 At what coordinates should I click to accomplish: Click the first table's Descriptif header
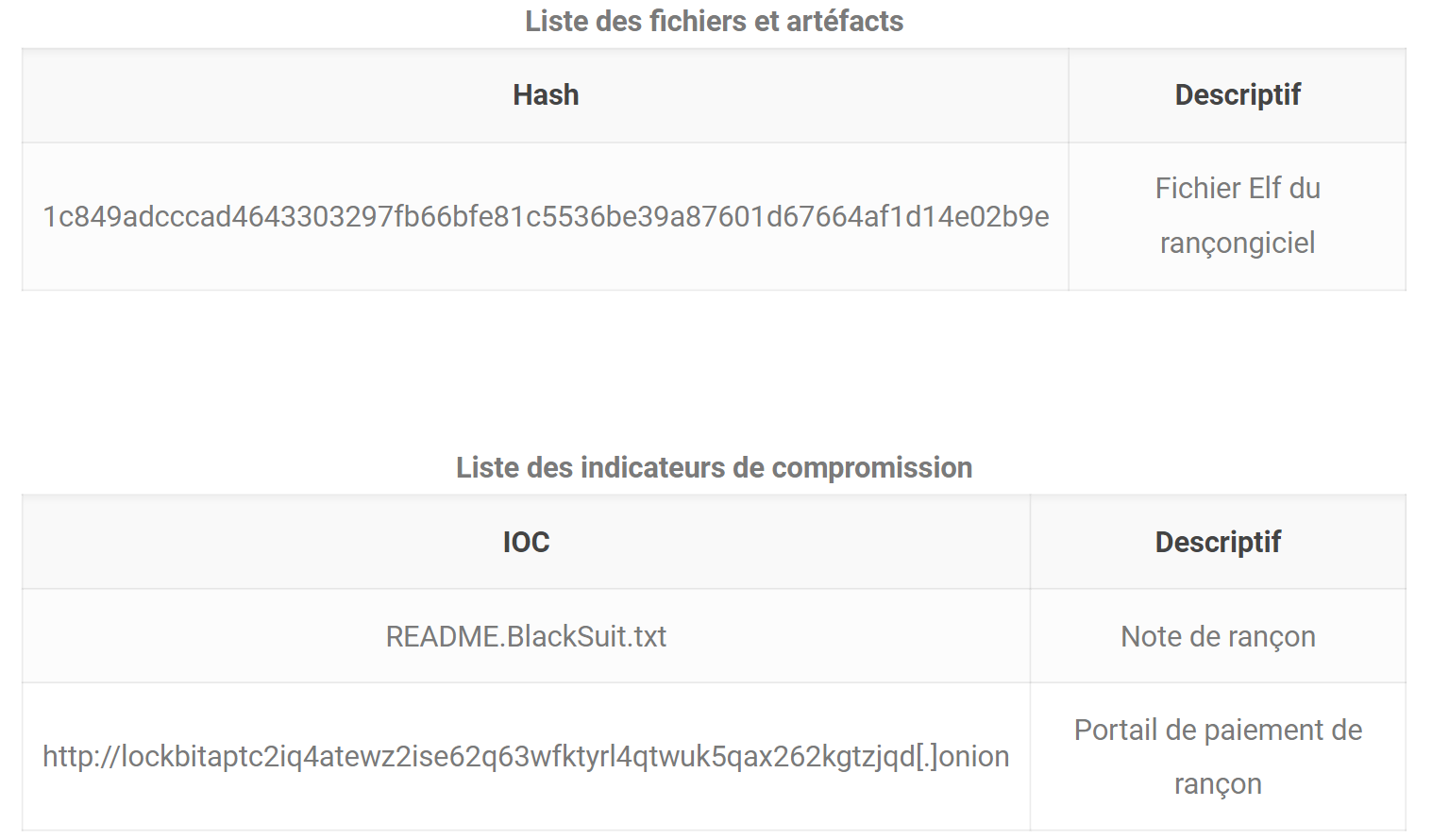(1238, 95)
